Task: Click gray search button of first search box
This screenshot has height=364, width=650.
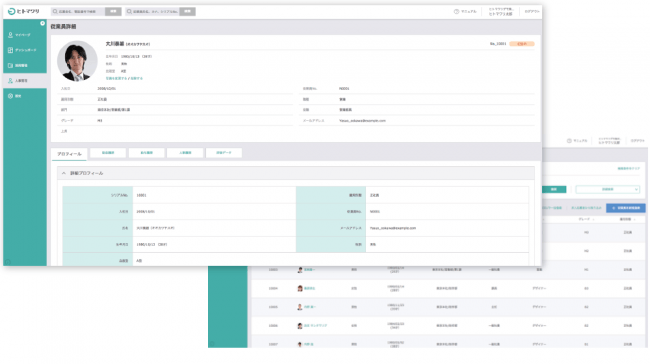Action: (113, 12)
